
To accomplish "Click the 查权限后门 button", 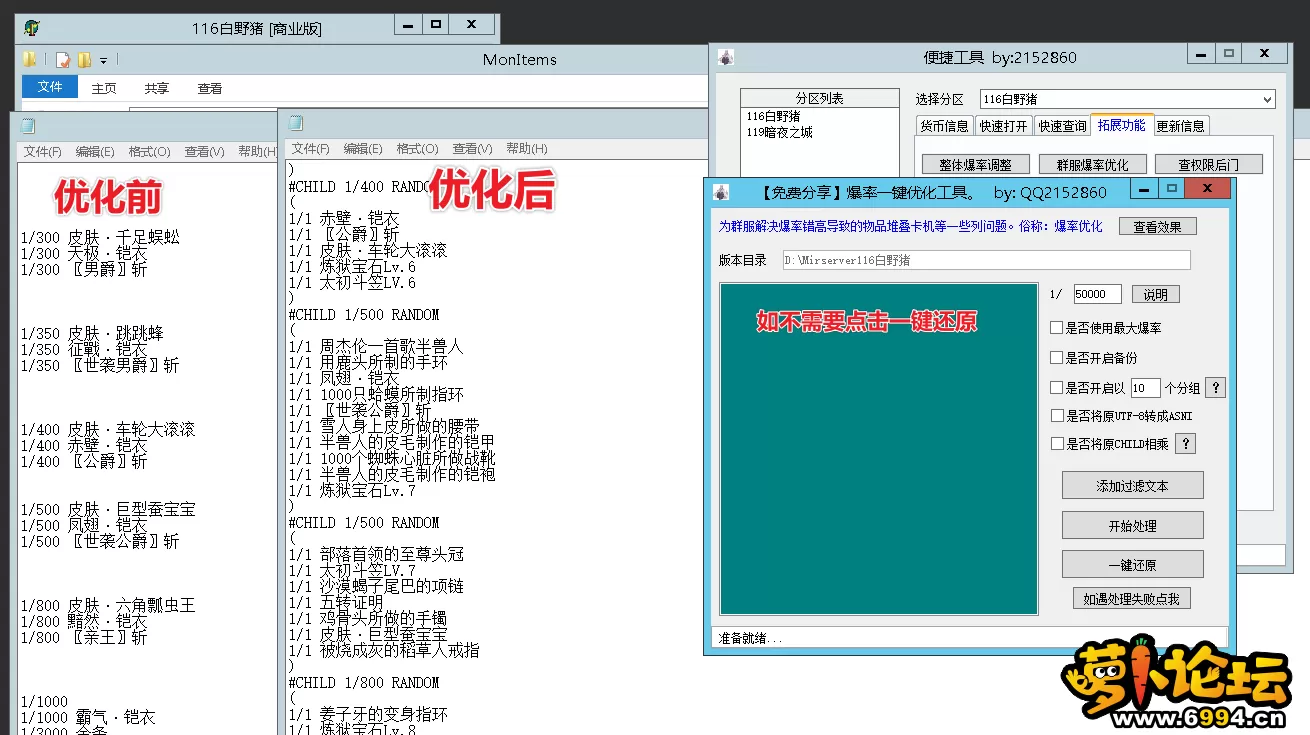I will point(1208,164).
